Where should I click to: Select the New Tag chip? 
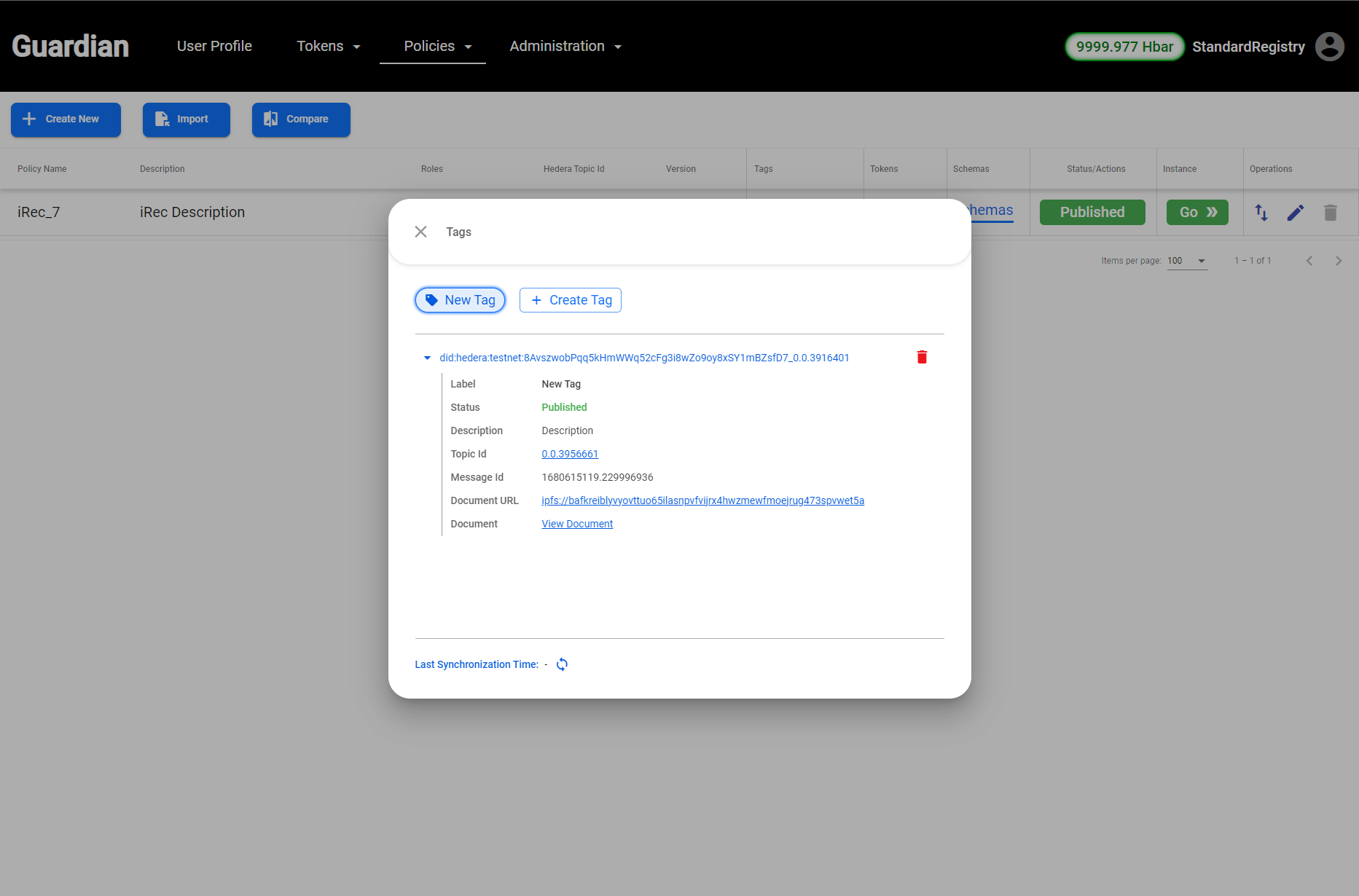click(x=460, y=300)
